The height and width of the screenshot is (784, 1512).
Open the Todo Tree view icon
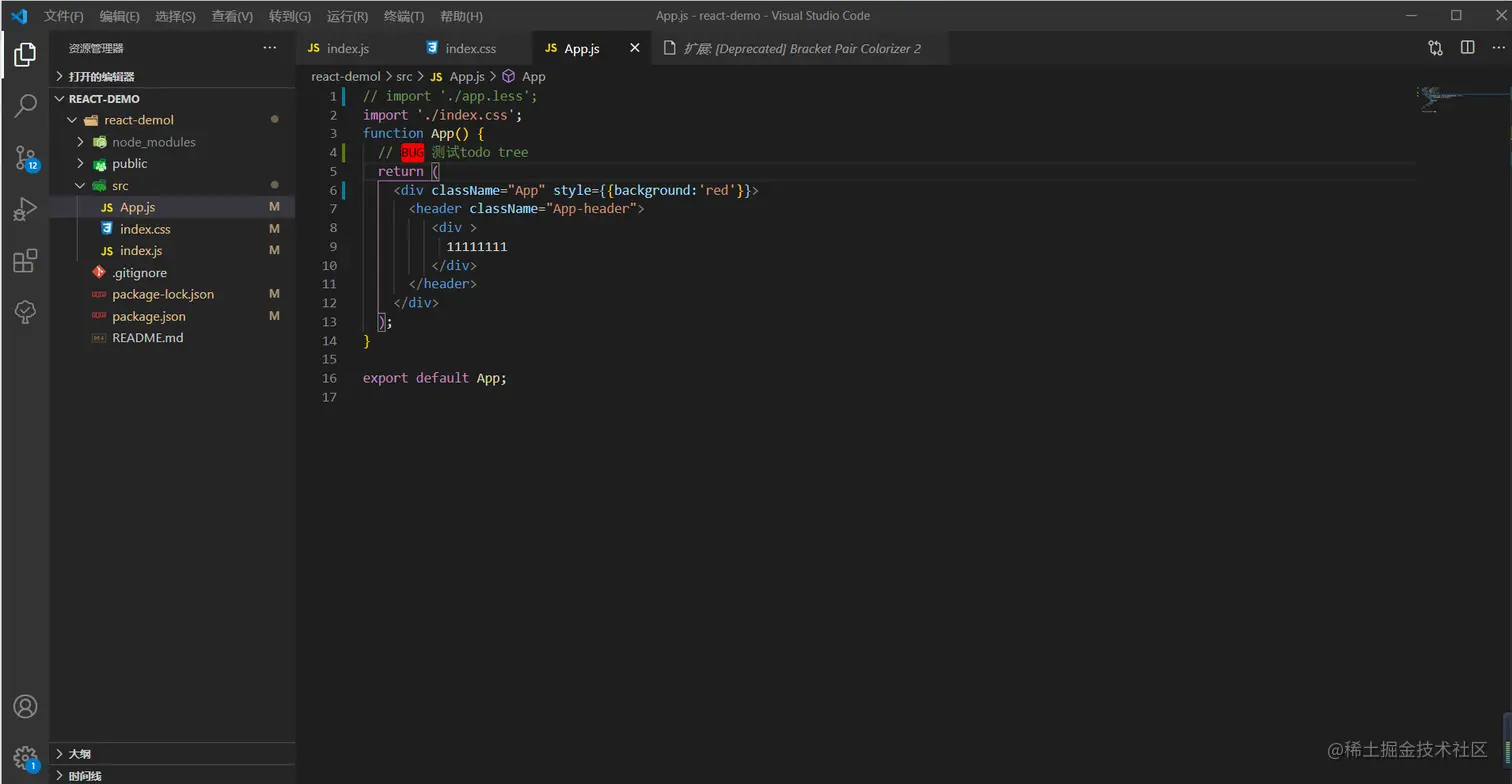[x=25, y=312]
